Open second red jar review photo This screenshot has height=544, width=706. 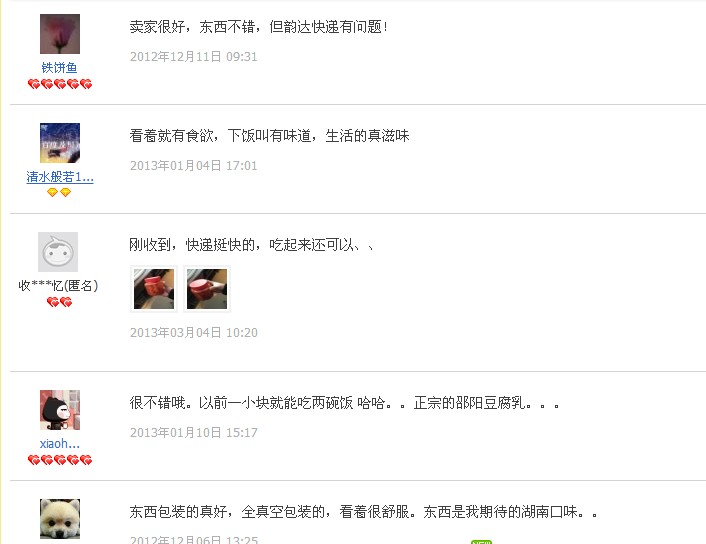click(207, 289)
